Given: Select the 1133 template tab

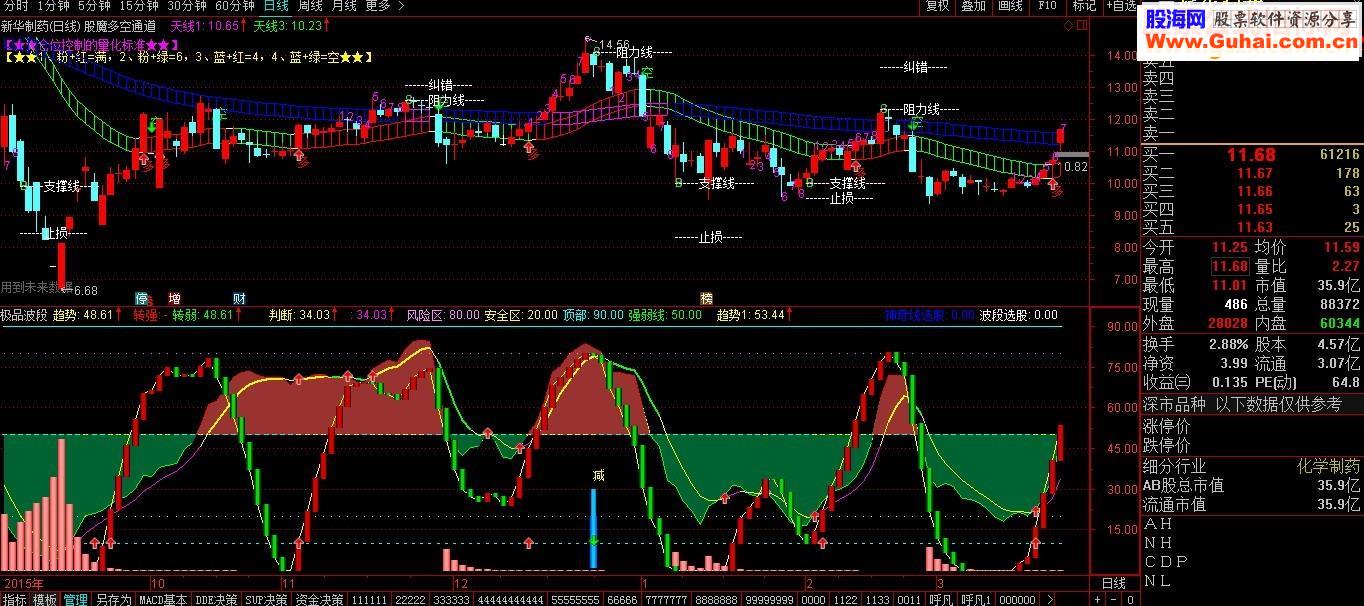Looking at the screenshot, I should pyautogui.click(x=878, y=599).
